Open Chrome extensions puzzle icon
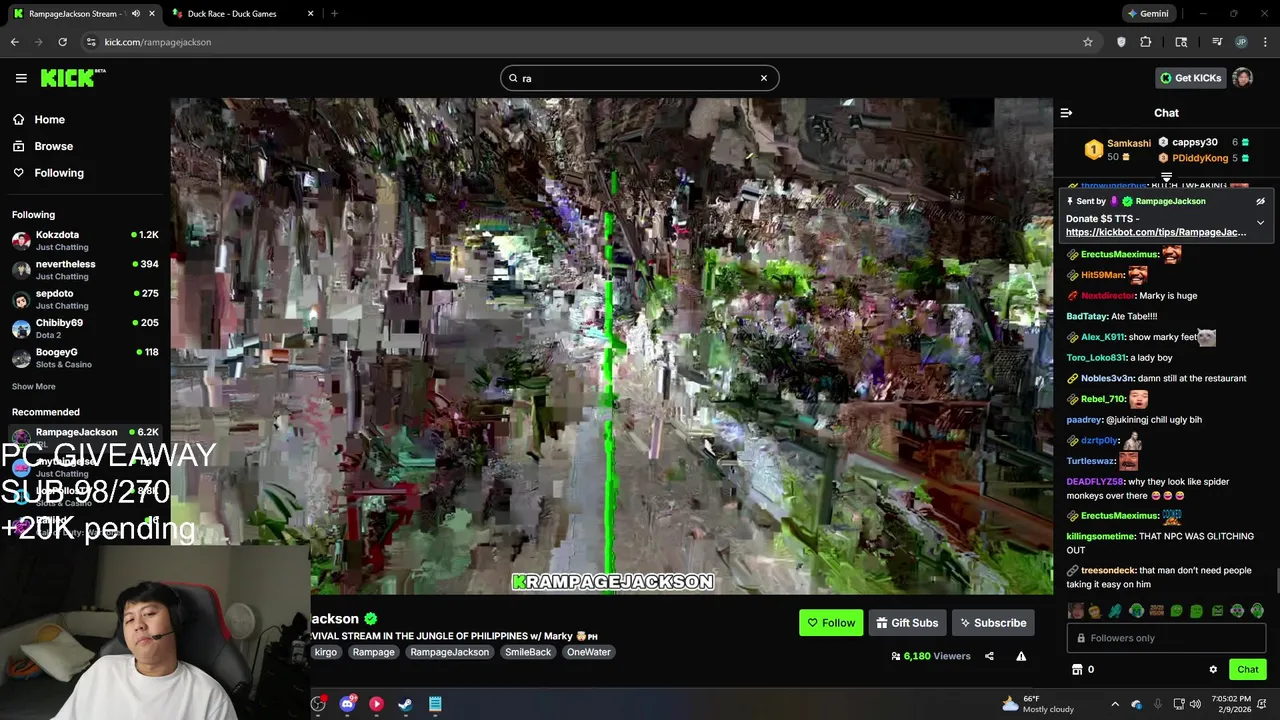The image size is (1280, 720). pos(1146,42)
